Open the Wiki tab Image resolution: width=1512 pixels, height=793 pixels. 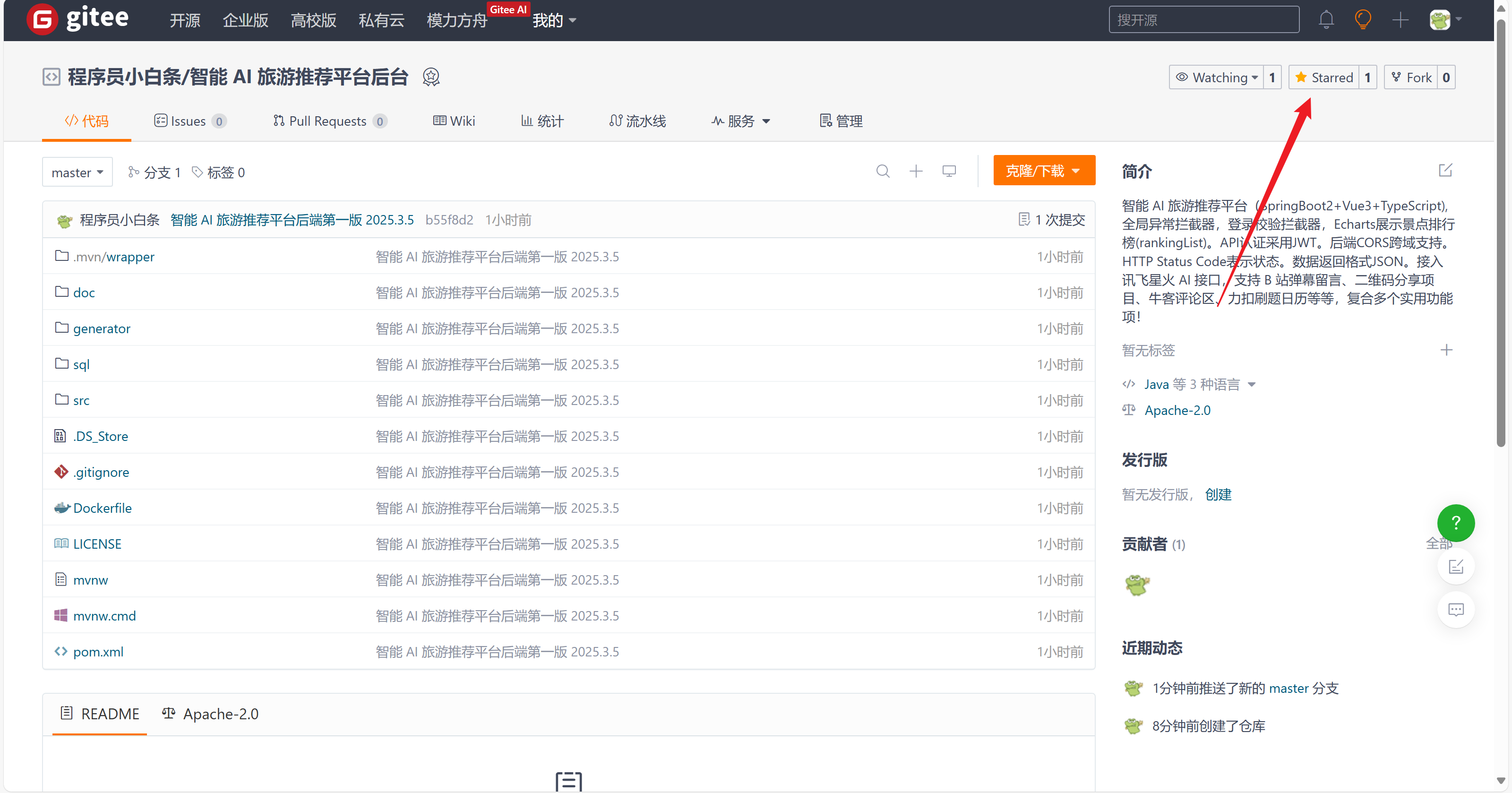454,121
